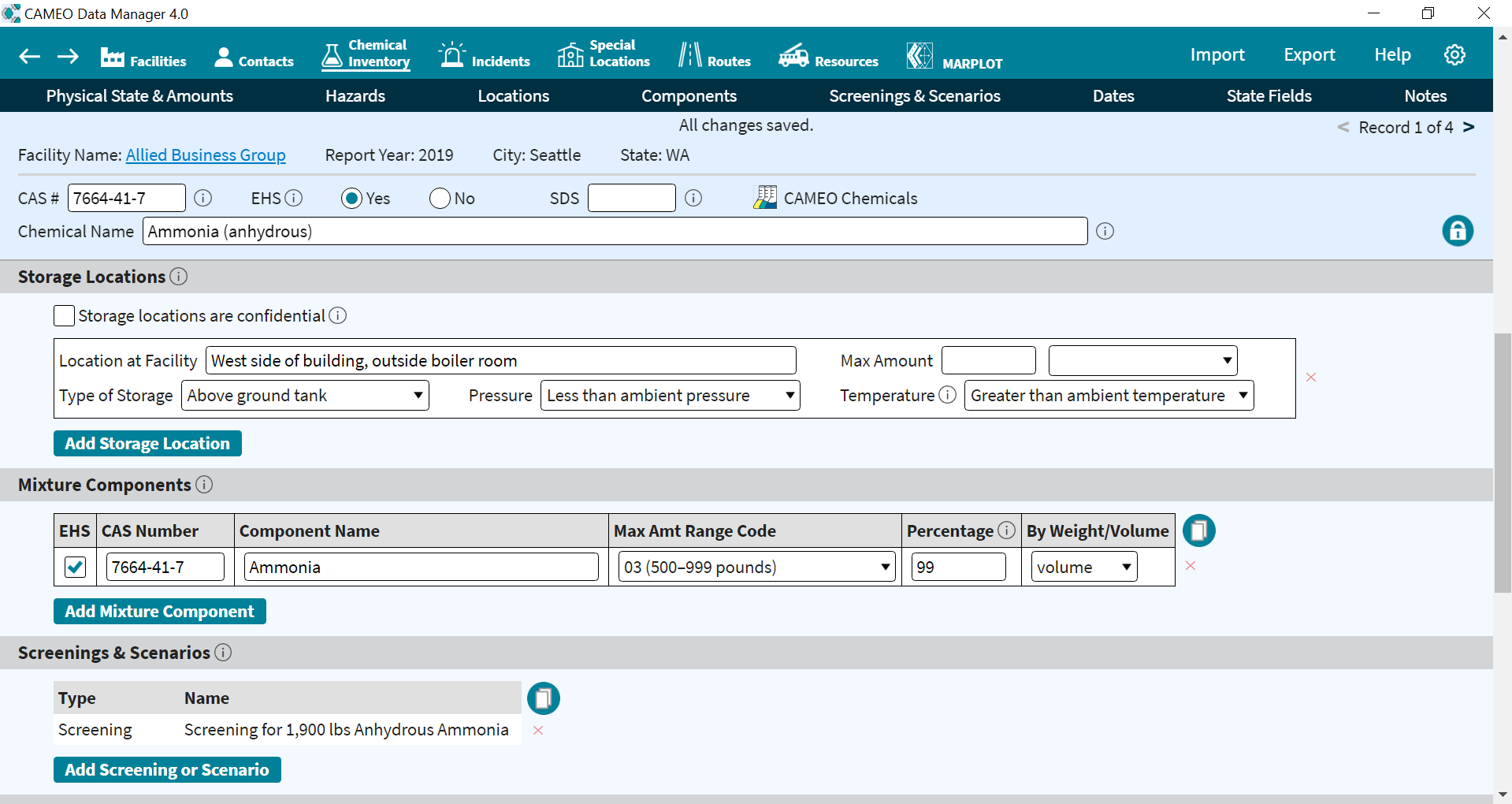Screen dimensions: 1512x804
Task: Click the record lock icon
Action: [x=1458, y=231]
